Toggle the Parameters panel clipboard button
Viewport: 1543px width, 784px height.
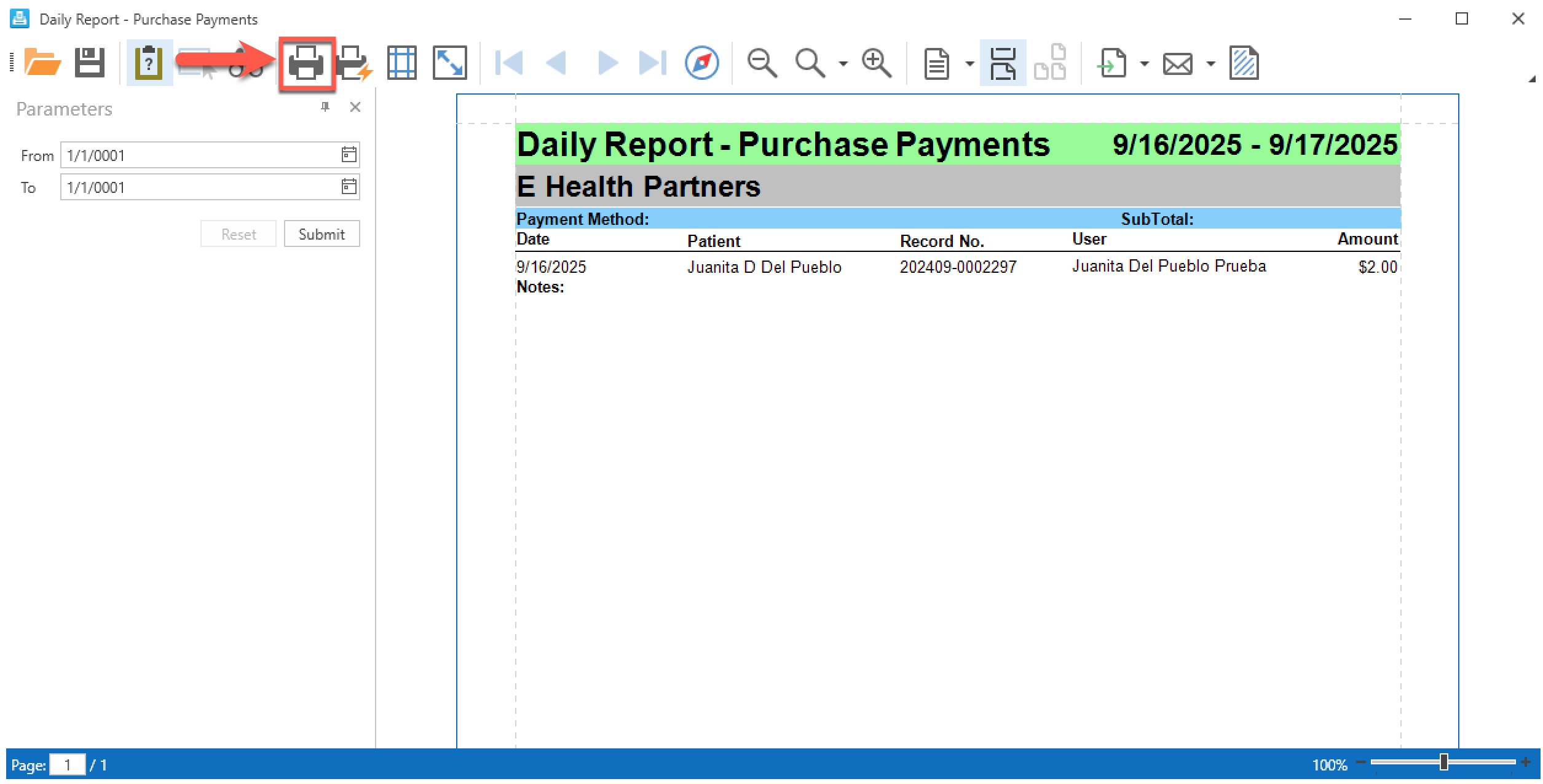pyautogui.click(x=148, y=63)
